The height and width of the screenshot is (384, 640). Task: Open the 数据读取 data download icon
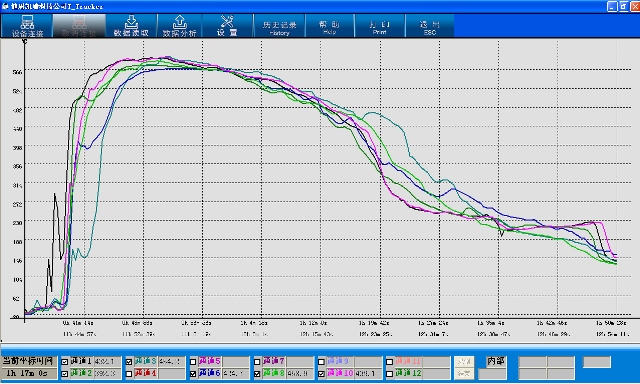pos(131,26)
